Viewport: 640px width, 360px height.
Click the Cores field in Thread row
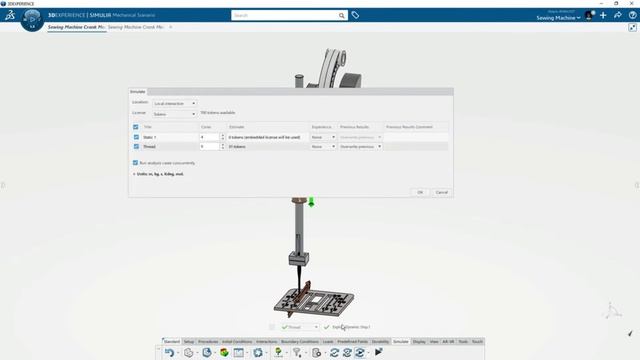pyautogui.click(x=209, y=147)
